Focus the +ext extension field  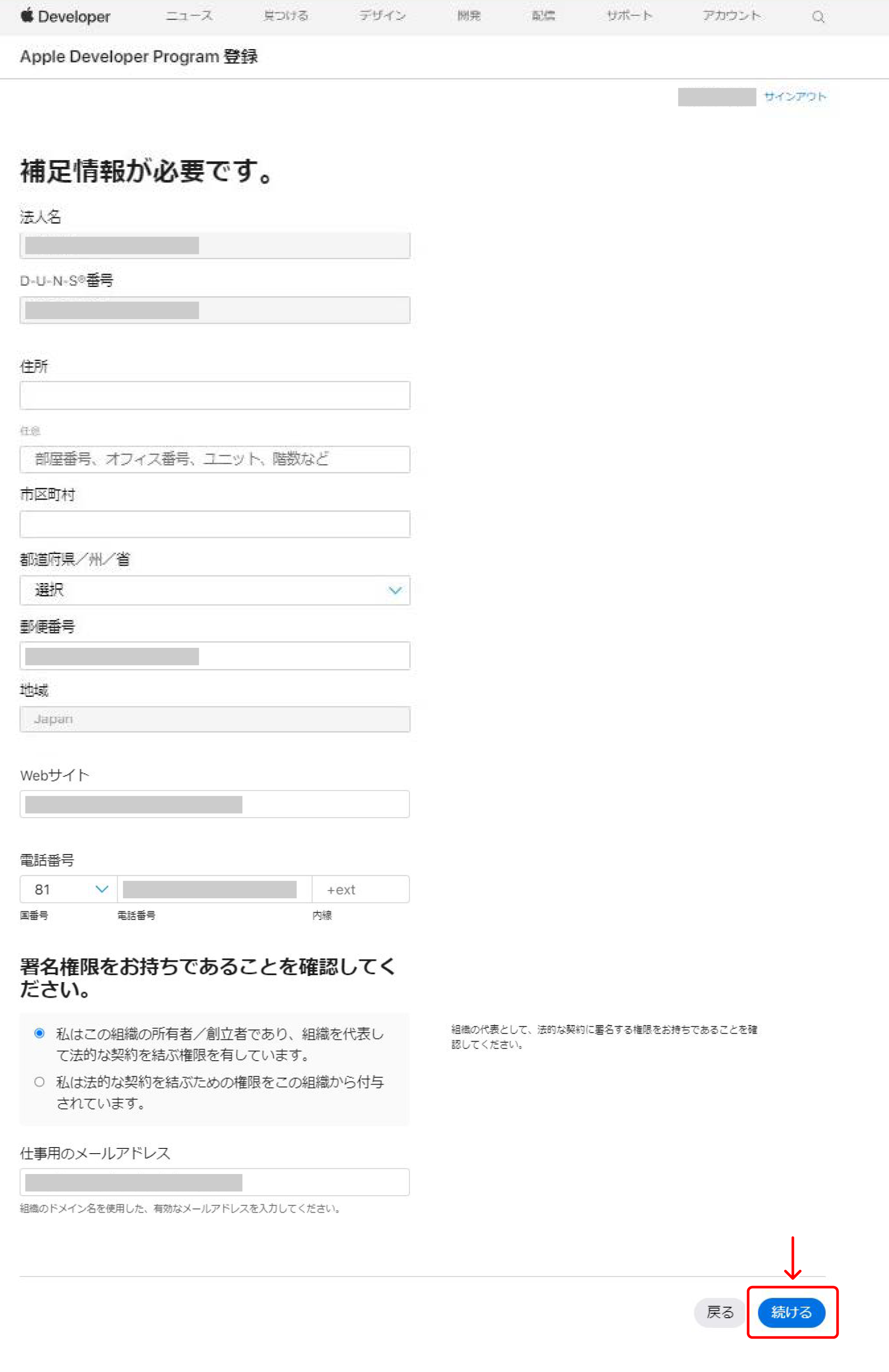(x=360, y=889)
